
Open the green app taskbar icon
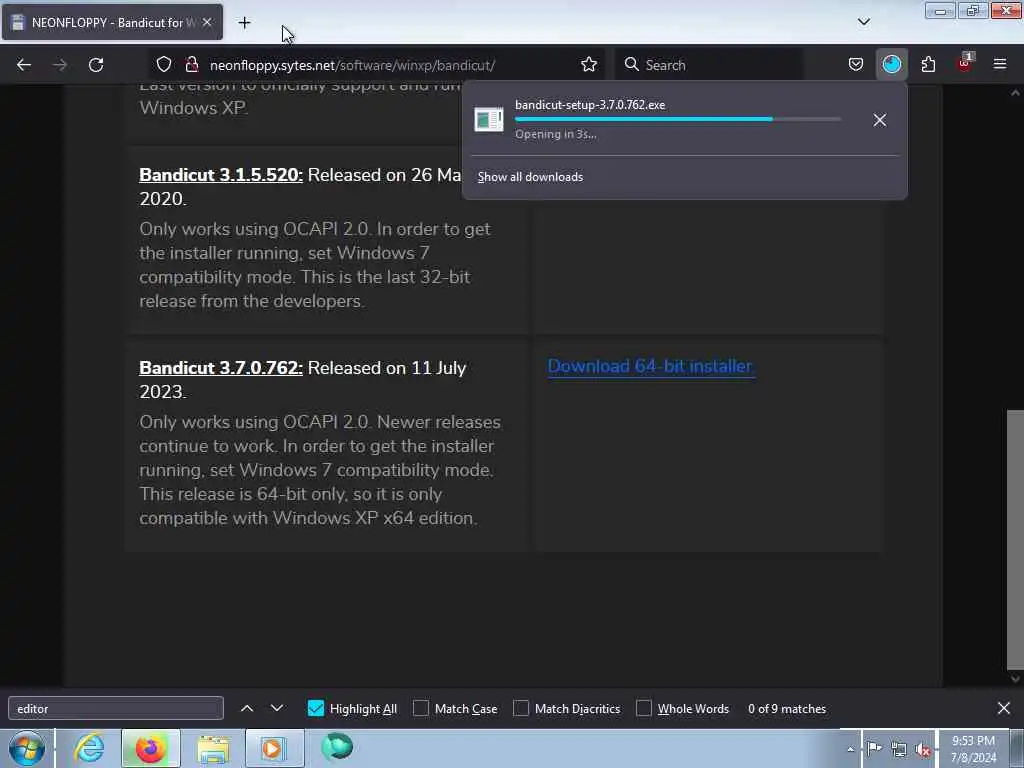click(337, 747)
